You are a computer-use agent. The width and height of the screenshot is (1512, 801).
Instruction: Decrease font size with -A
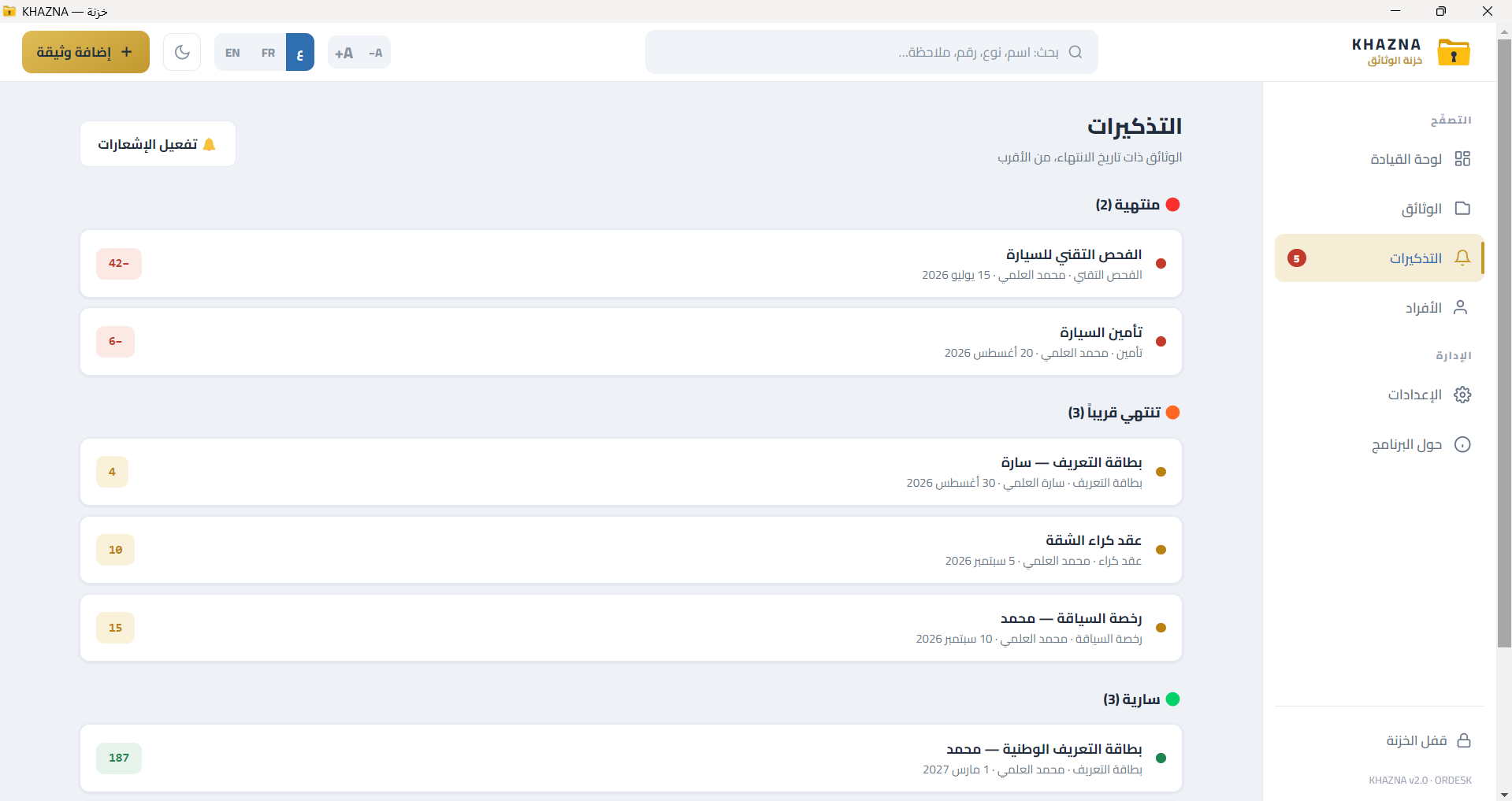click(375, 53)
